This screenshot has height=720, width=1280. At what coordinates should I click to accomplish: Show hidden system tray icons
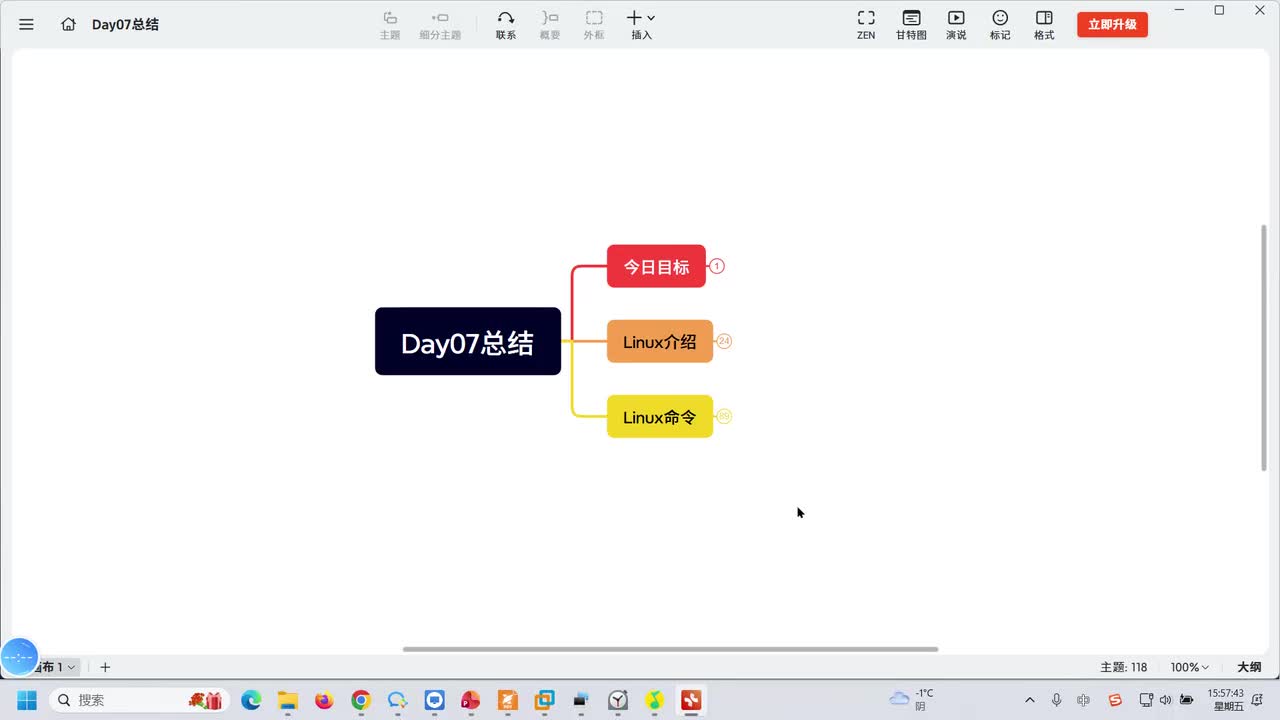tap(1030, 700)
